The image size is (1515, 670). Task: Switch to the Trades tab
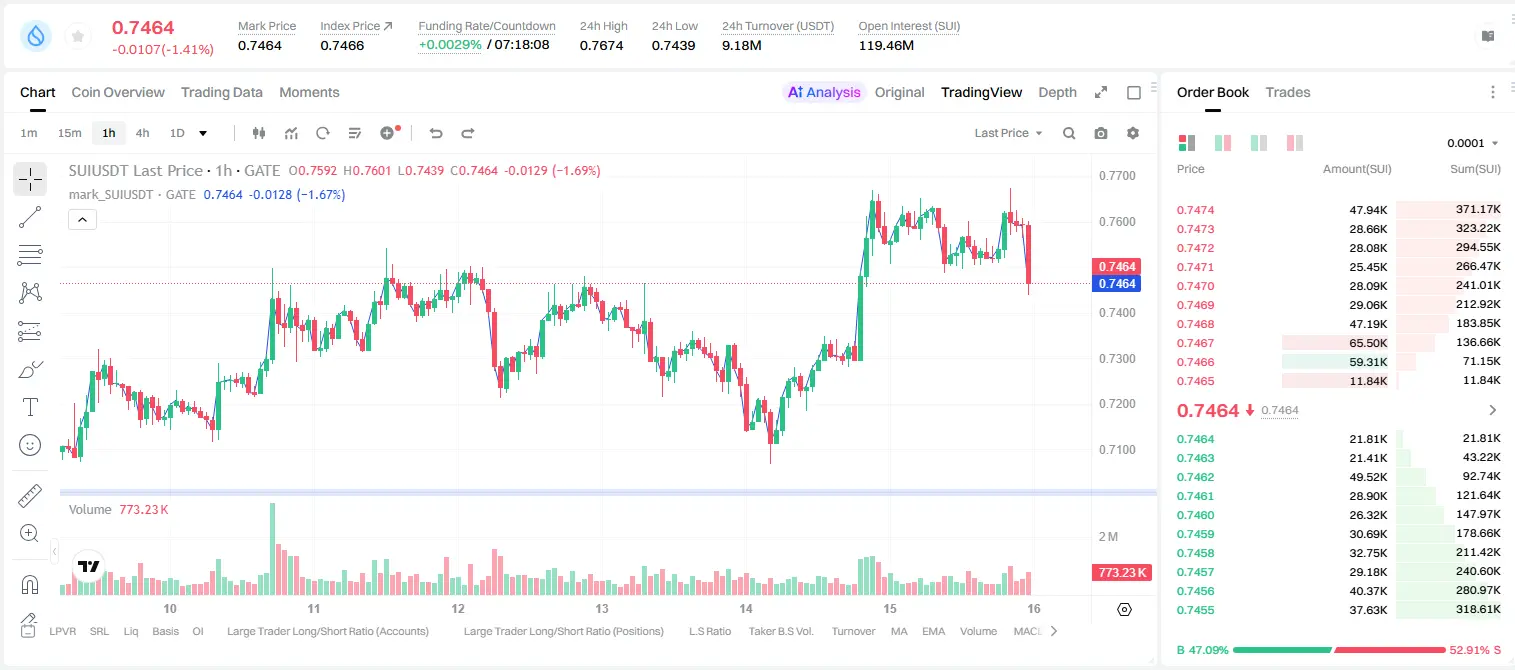click(x=1287, y=92)
